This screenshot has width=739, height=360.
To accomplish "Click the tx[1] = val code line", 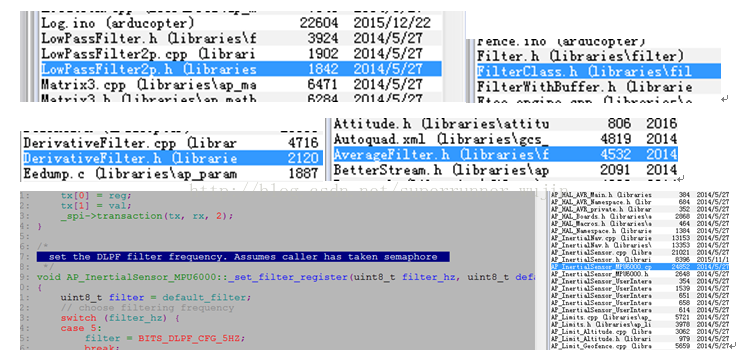I will pos(97,205).
